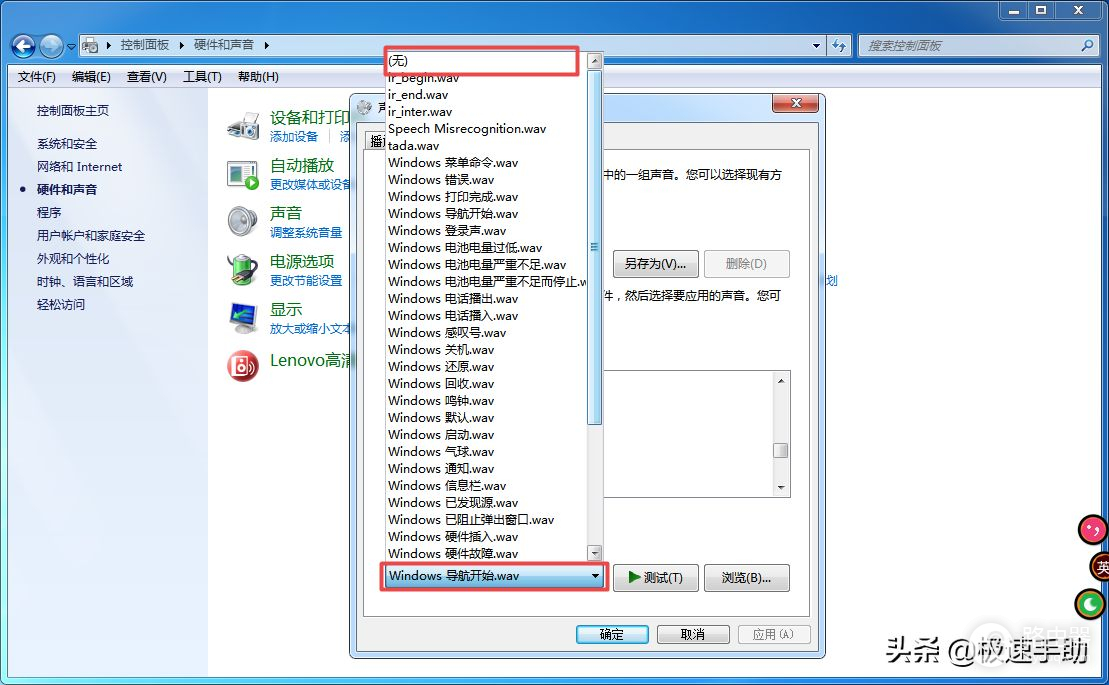Click the control panel icon in address bar
The width and height of the screenshot is (1109, 685).
tap(91, 46)
